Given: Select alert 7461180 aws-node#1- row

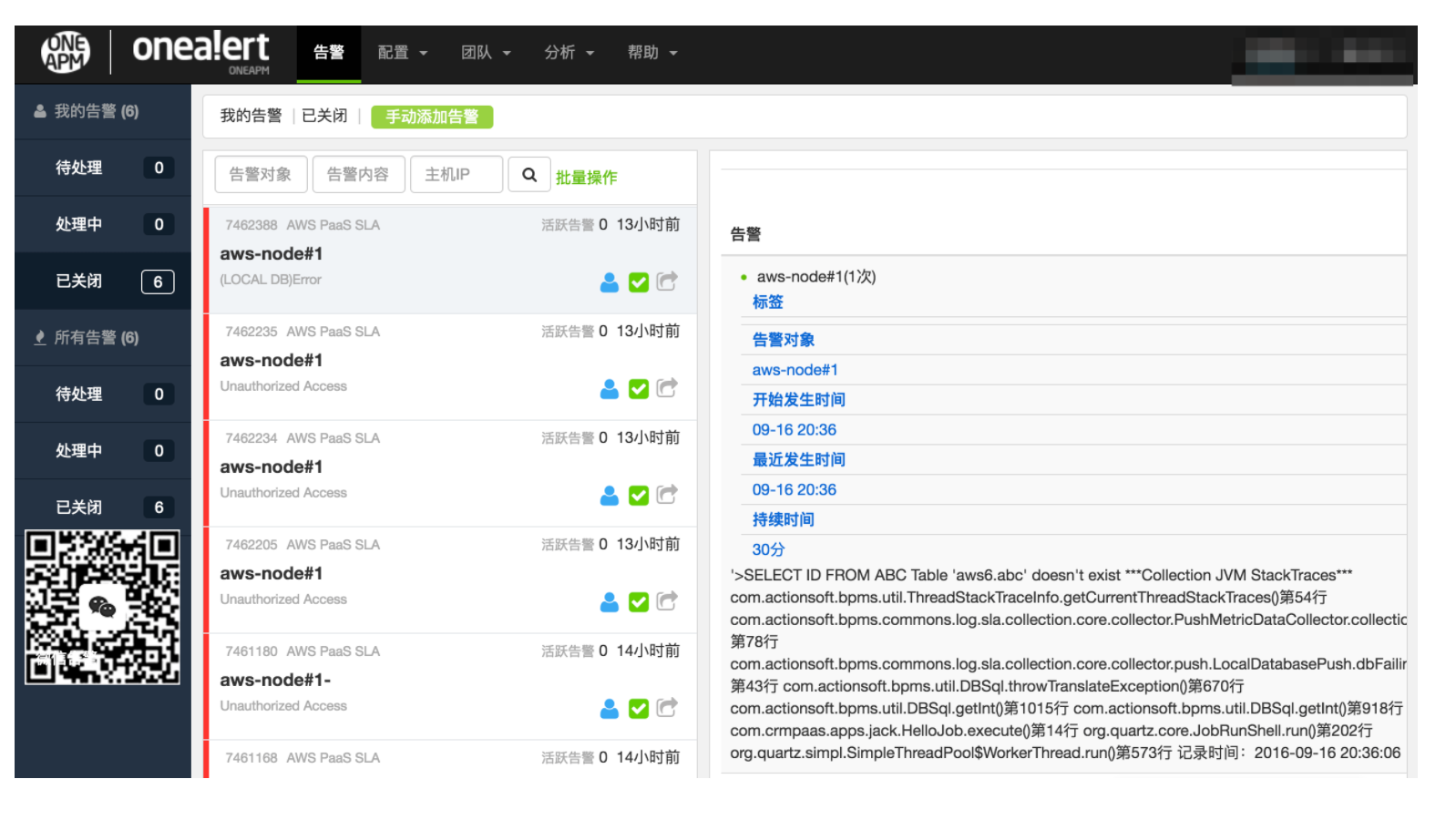Looking at the screenshot, I should point(451,687).
